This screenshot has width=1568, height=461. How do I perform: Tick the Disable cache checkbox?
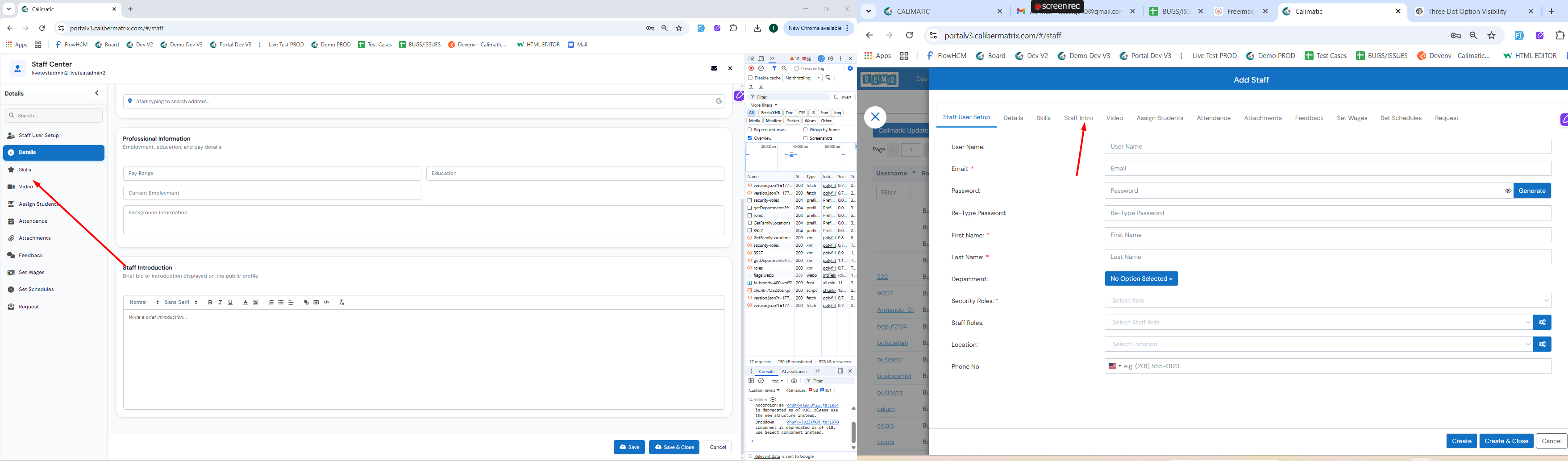point(750,78)
